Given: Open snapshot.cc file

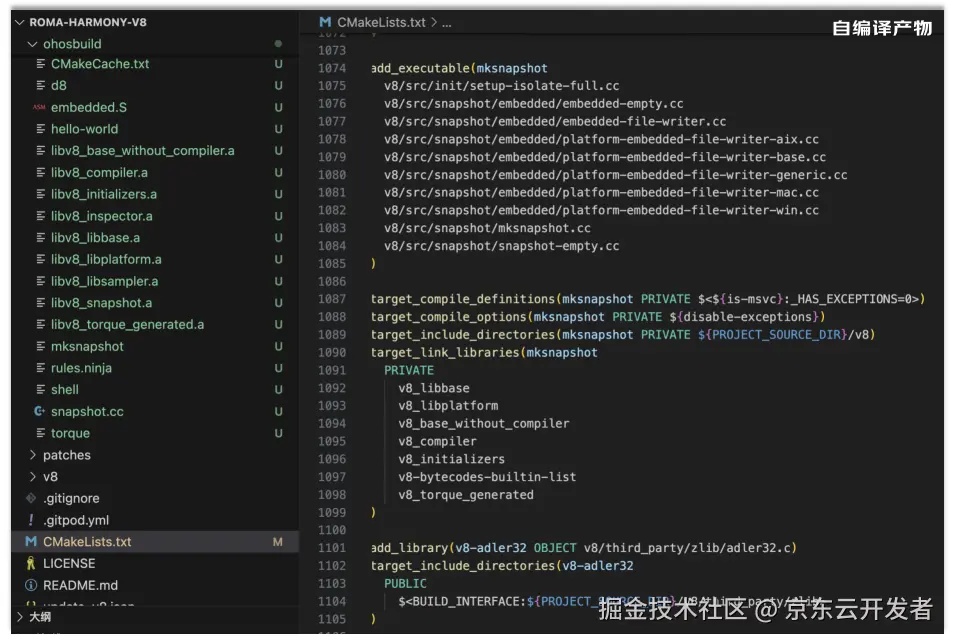Looking at the screenshot, I should (x=87, y=412).
